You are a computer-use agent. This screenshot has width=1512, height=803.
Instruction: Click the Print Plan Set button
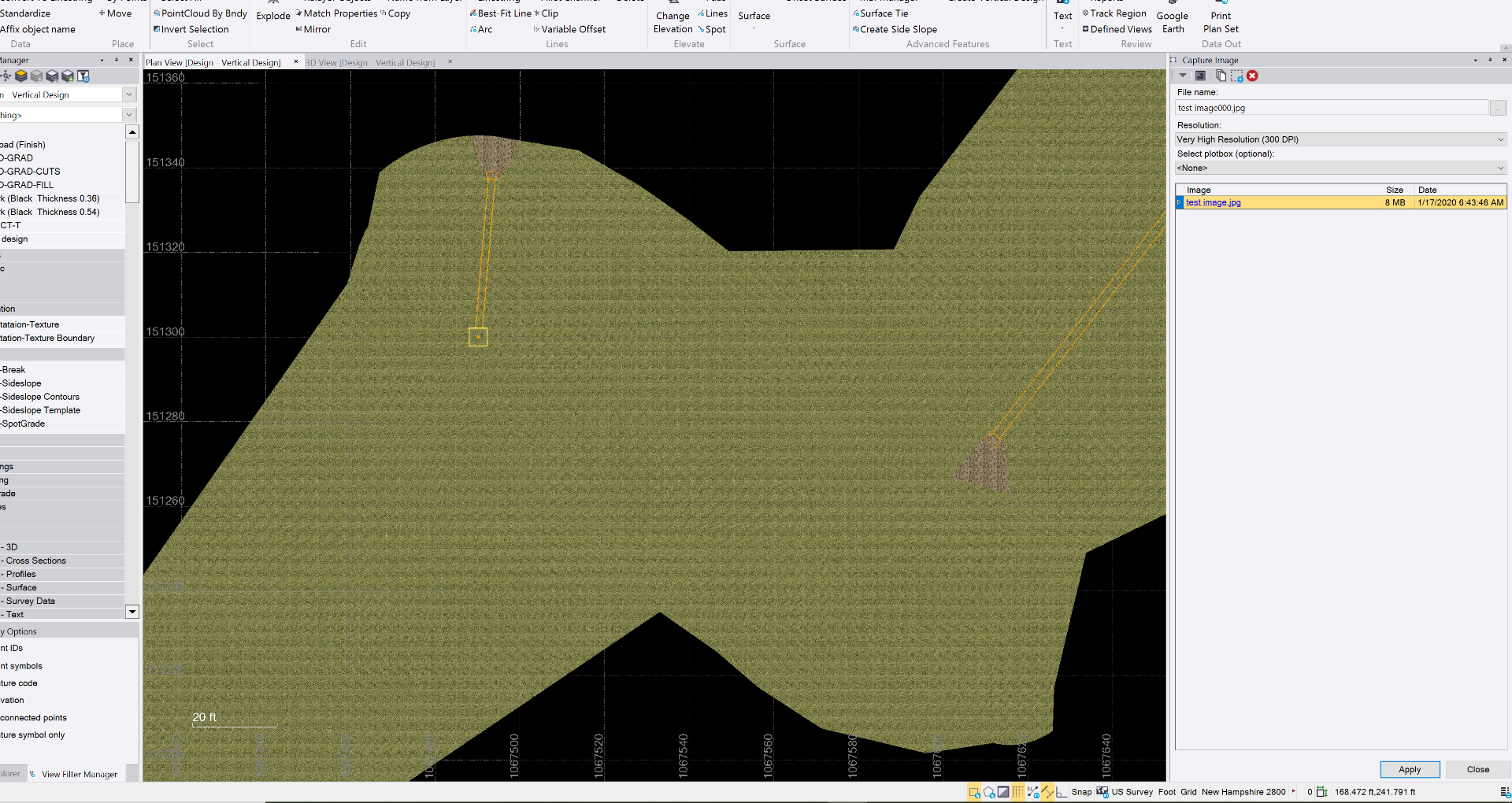pos(1221,22)
